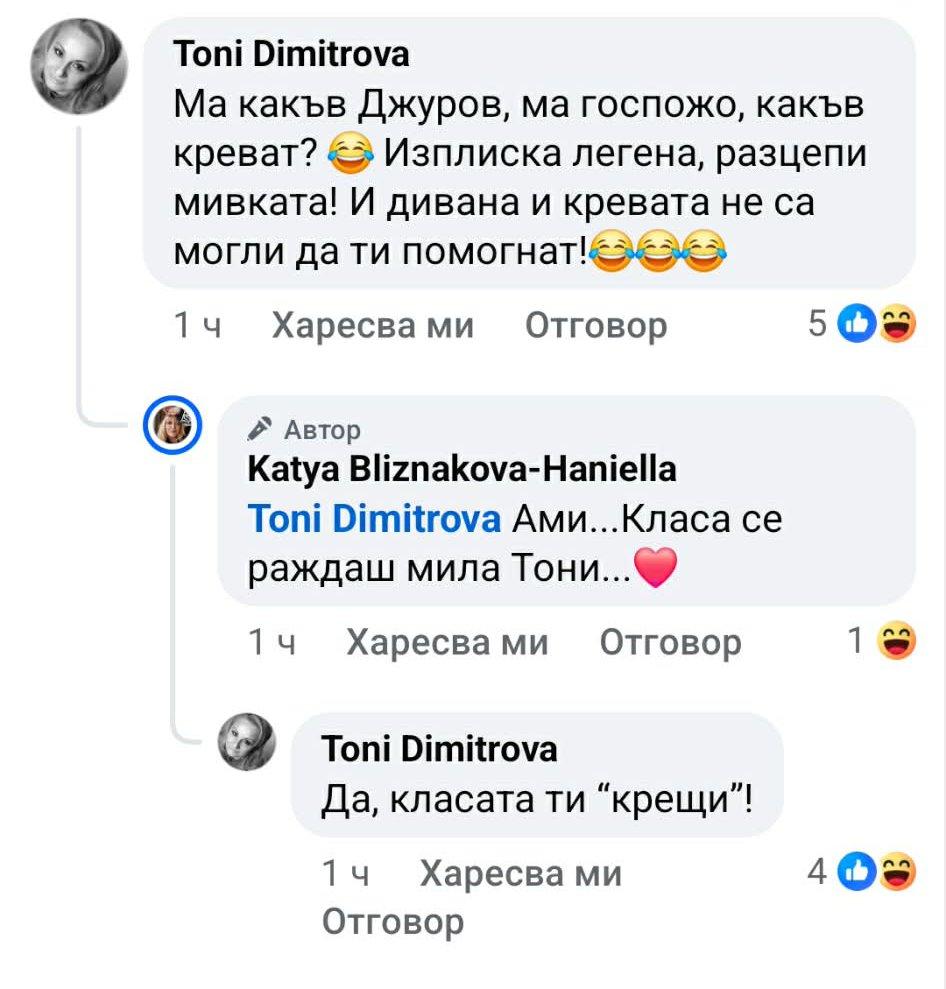Reply to Katya's comment via Отговор
This screenshot has height=989, width=946.
[x=670, y=642]
